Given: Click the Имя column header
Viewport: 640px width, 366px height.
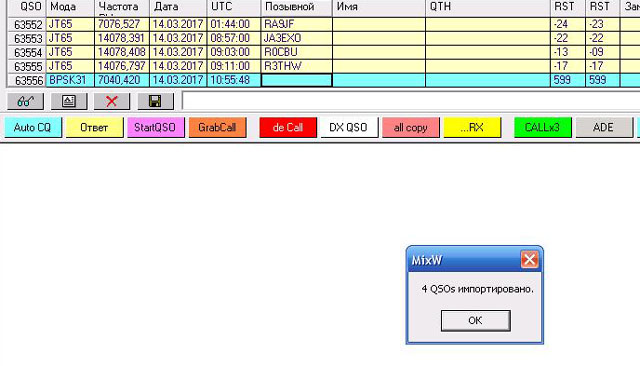Looking at the screenshot, I should pos(379,7).
